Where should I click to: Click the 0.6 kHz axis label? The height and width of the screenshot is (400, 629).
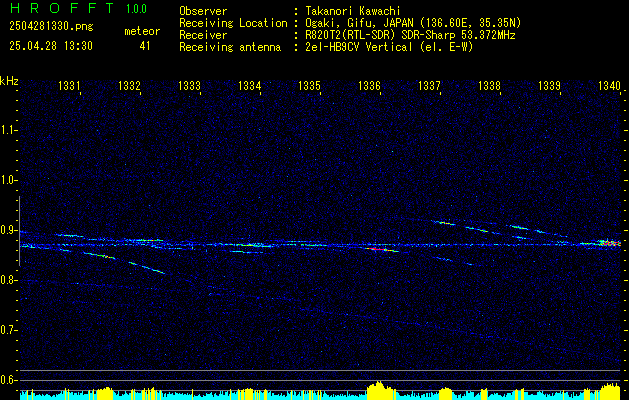coord(8,380)
